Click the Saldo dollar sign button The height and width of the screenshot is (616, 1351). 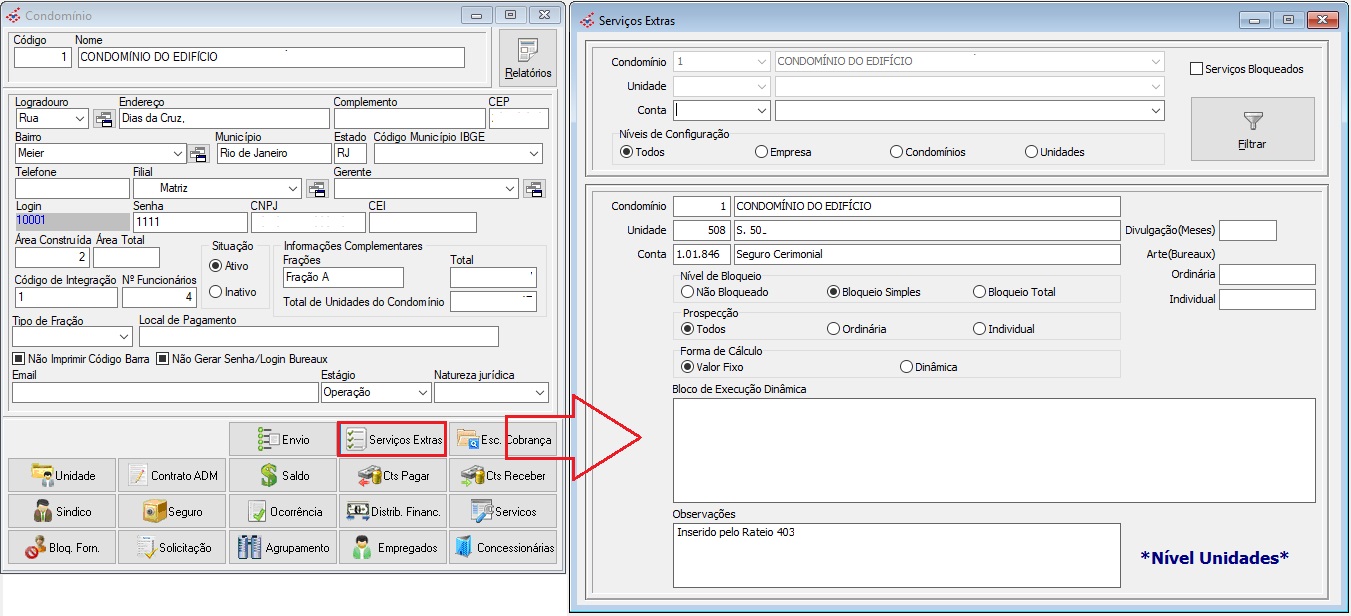(x=283, y=476)
